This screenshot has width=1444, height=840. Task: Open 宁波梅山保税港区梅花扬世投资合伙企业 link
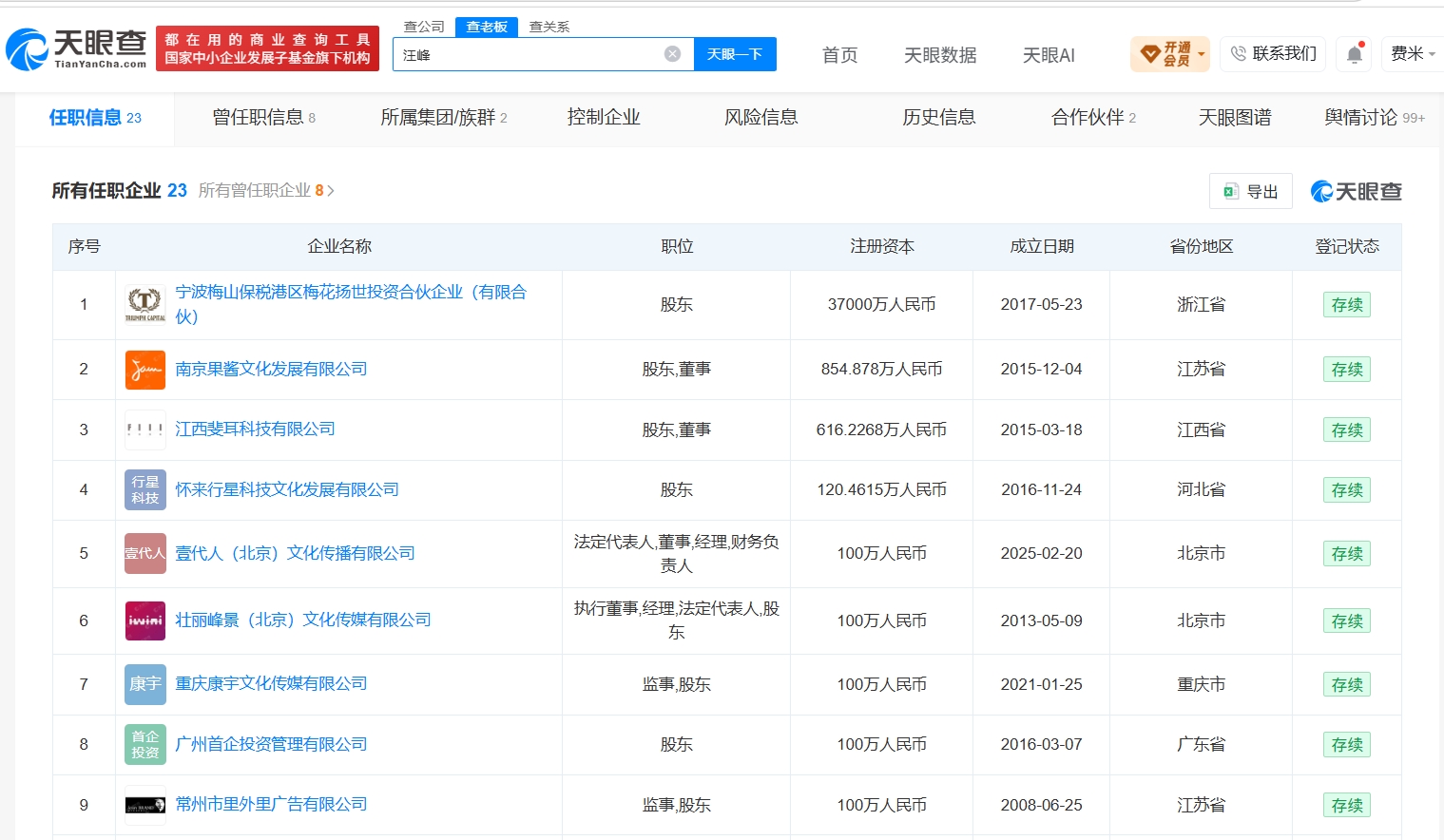coord(351,304)
